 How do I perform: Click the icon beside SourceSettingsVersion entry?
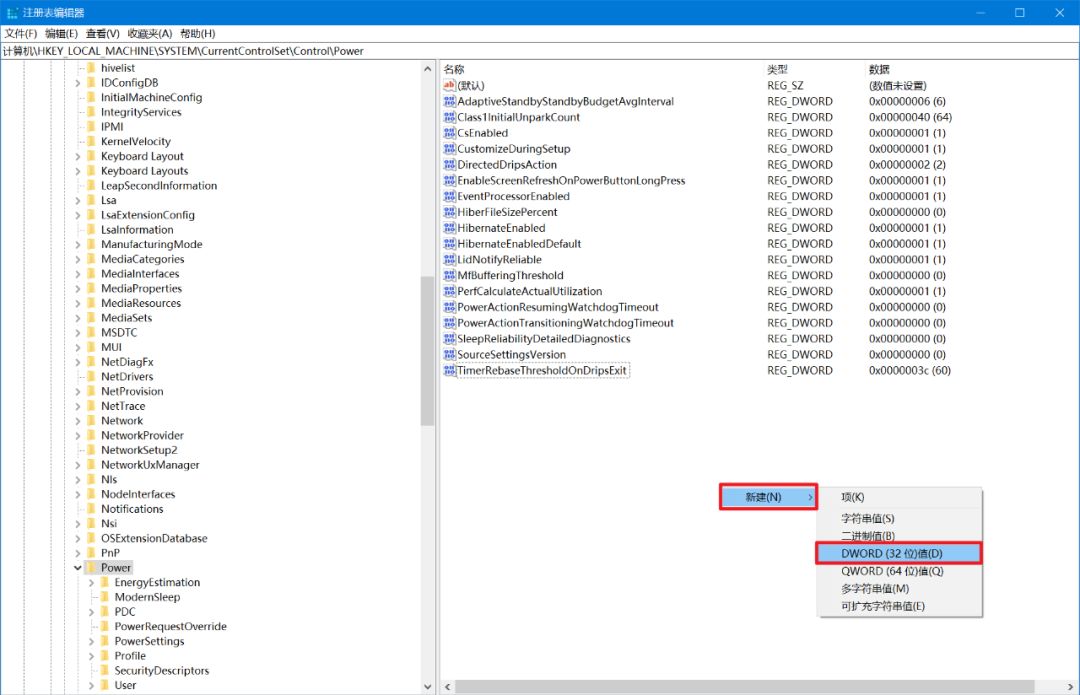pos(449,355)
